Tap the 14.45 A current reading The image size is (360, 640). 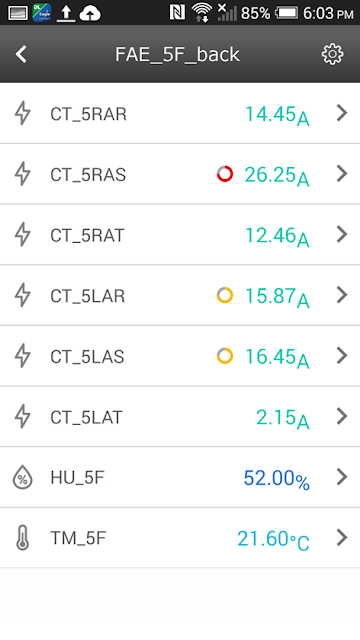(277, 115)
